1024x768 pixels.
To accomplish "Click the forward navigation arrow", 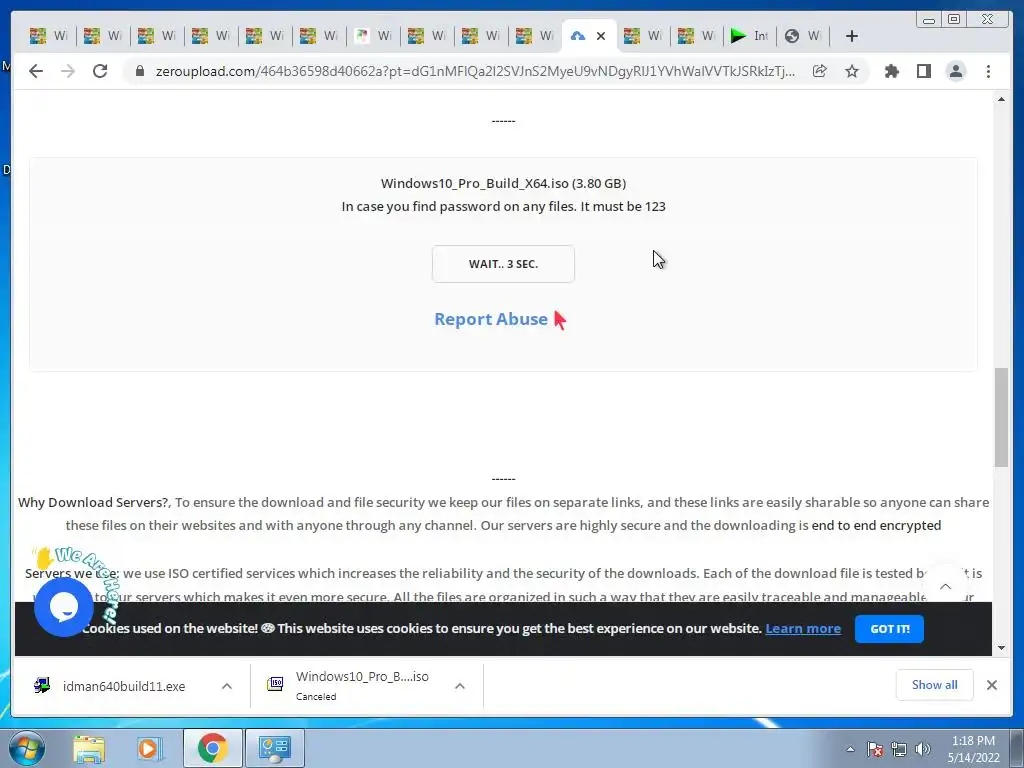I will pyautogui.click(x=68, y=71).
